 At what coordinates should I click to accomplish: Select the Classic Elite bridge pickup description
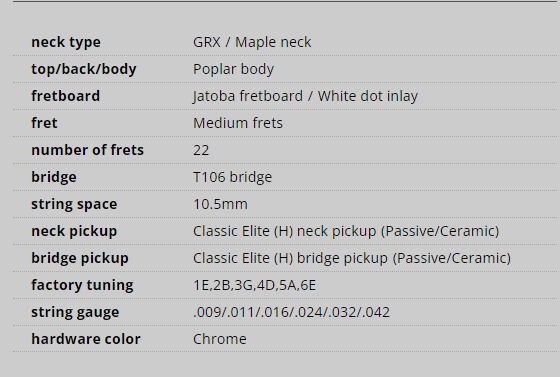coord(352,258)
